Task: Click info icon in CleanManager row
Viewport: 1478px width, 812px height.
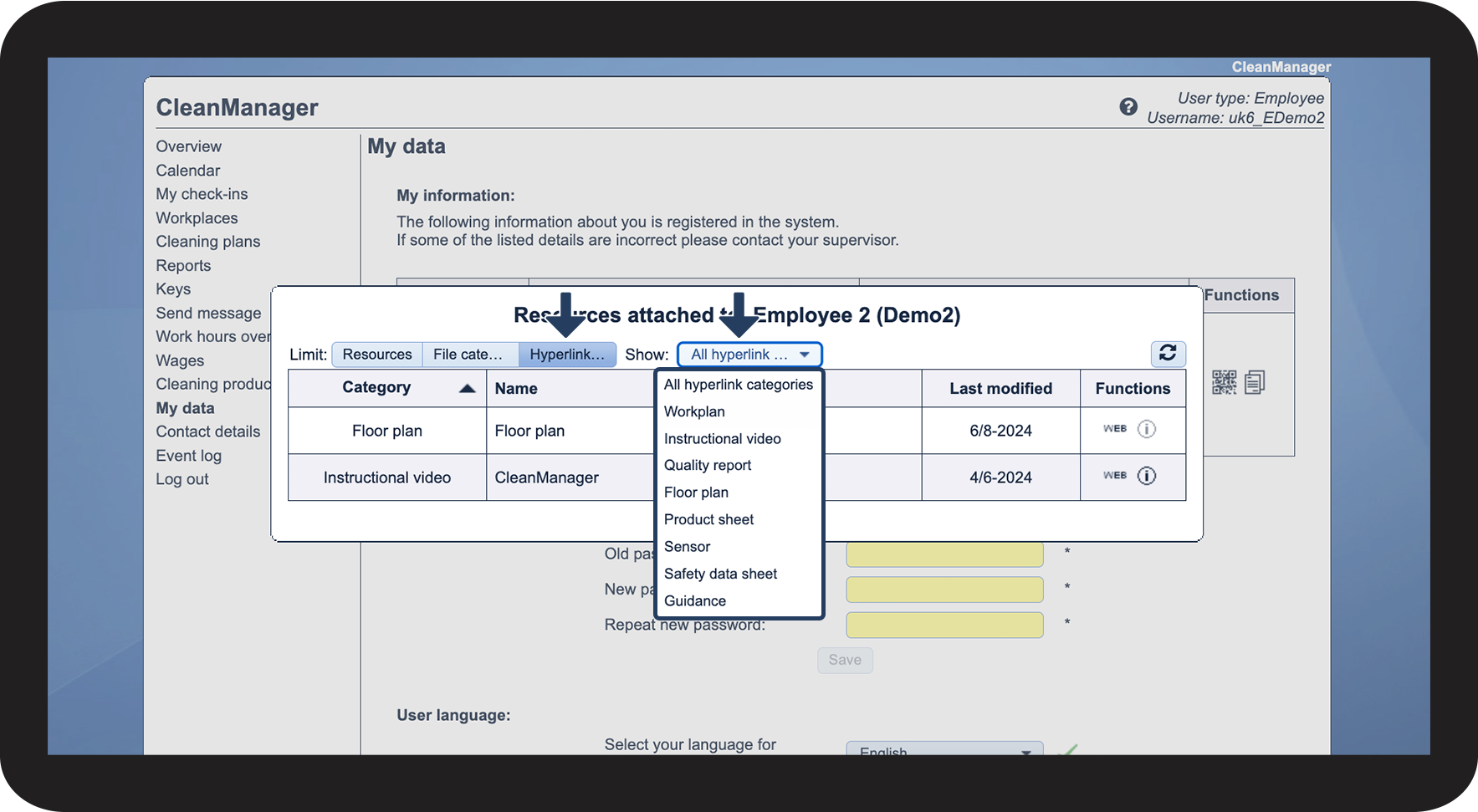Action: point(1147,476)
